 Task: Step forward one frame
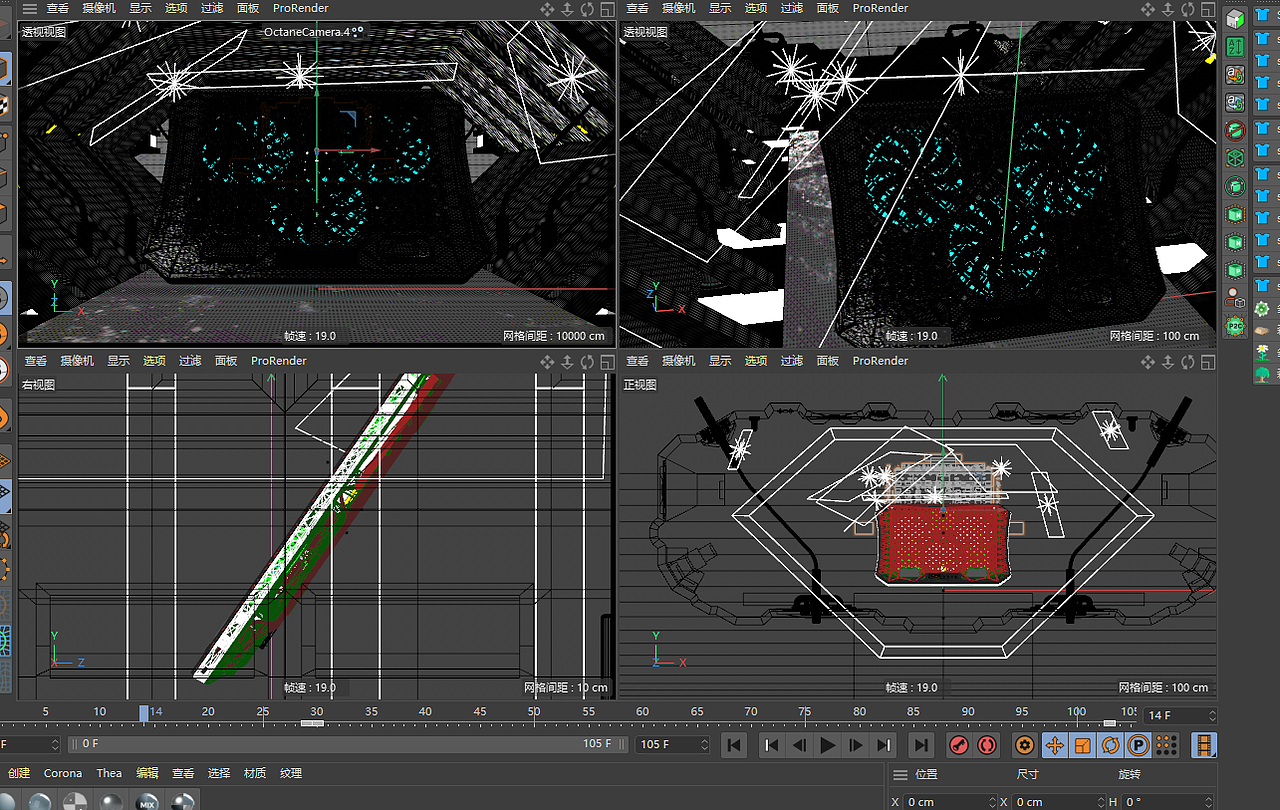click(855, 745)
